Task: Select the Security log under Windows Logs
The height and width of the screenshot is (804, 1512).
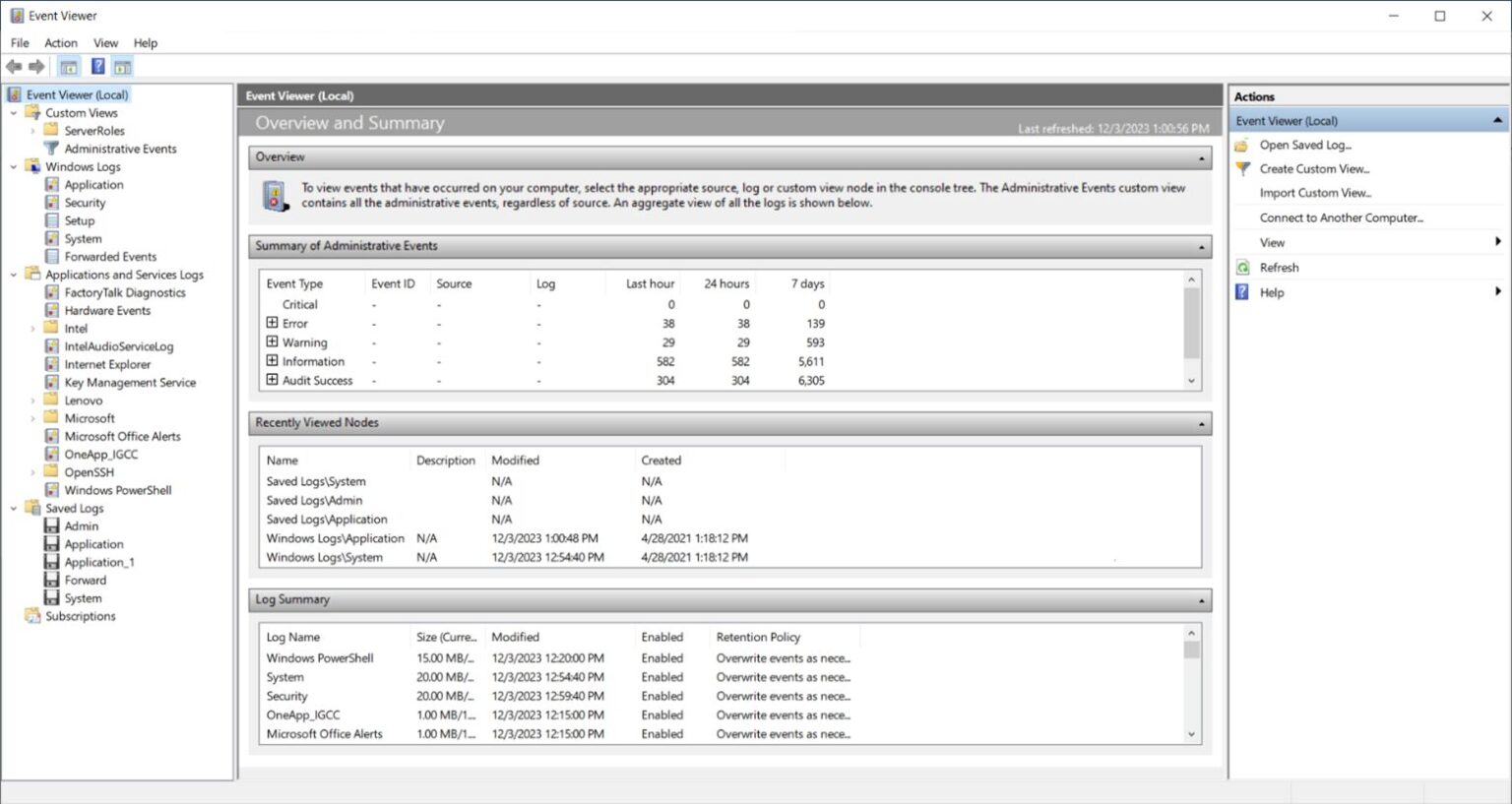Action: pyautogui.click(x=84, y=202)
